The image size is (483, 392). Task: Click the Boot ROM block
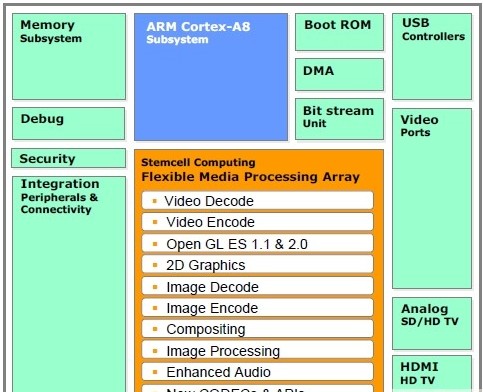[x=339, y=32]
